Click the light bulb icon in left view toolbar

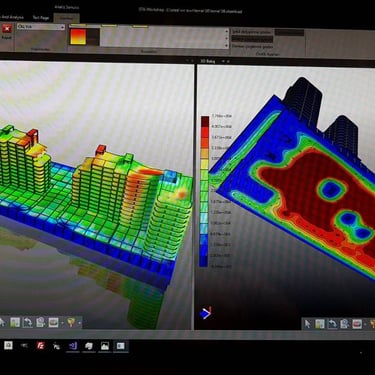pyautogui.click(x=71, y=322)
